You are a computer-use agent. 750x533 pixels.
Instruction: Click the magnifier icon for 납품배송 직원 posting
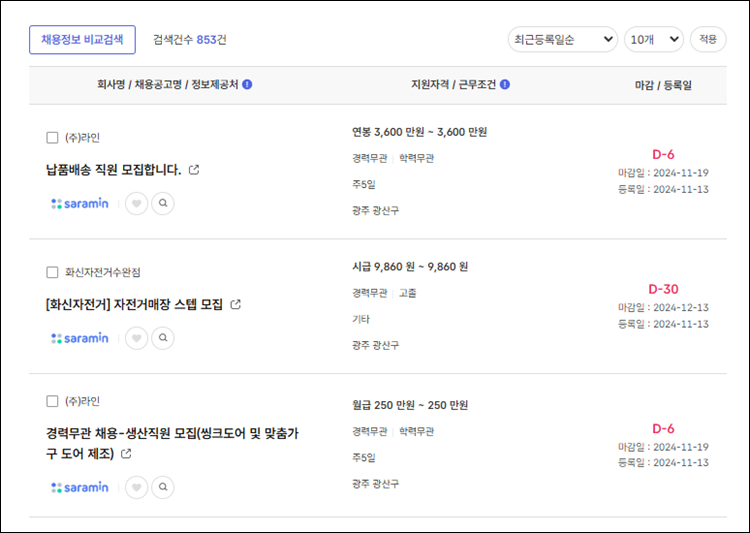pos(163,203)
